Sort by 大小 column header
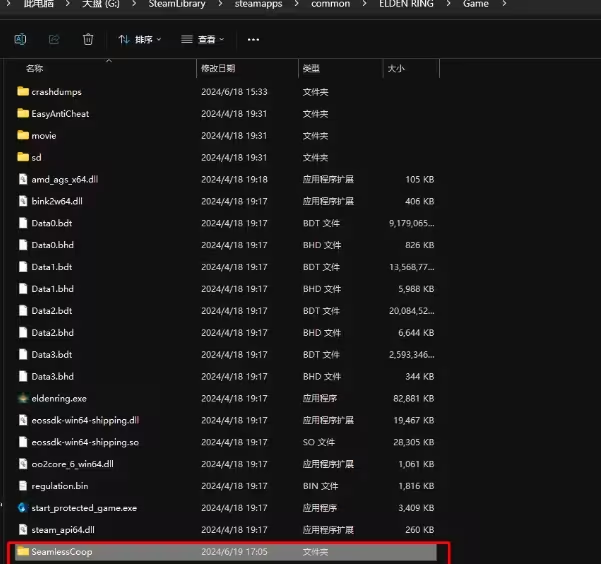Image resolution: width=601 pixels, height=564 pixels. pos(395,68)
